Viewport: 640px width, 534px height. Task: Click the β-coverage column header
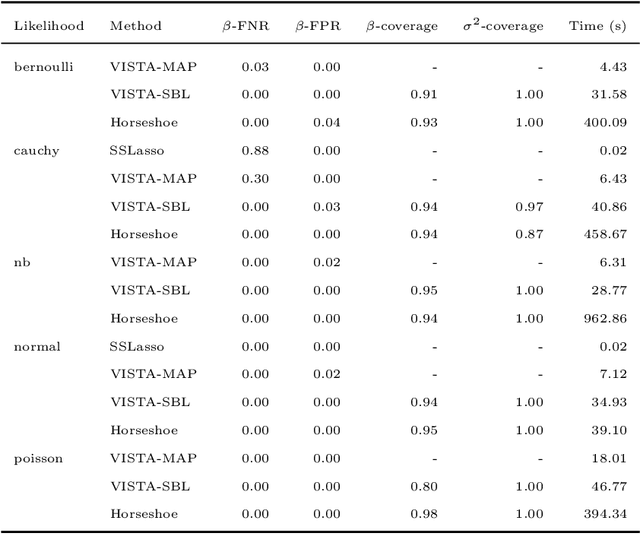click(x=400, y=25)
